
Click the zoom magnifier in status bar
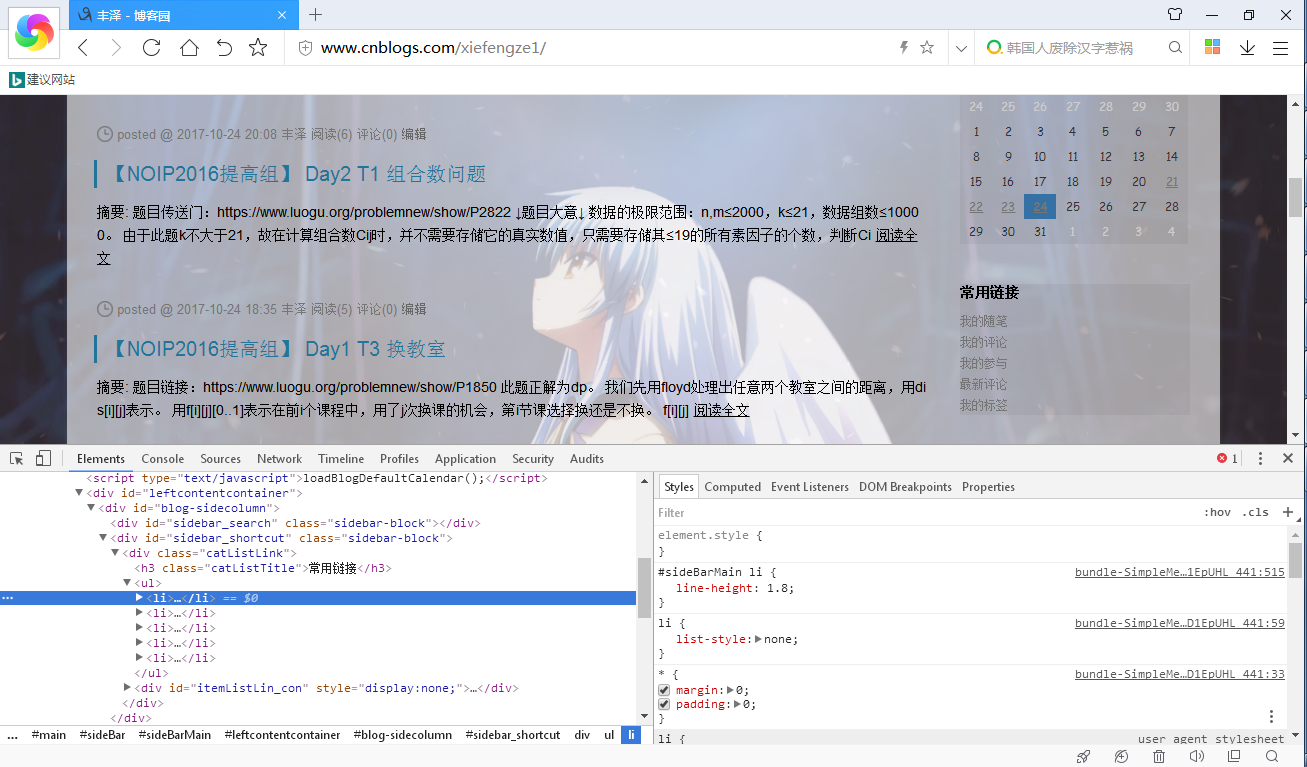pyautogui.click(x=1272, y=757)
